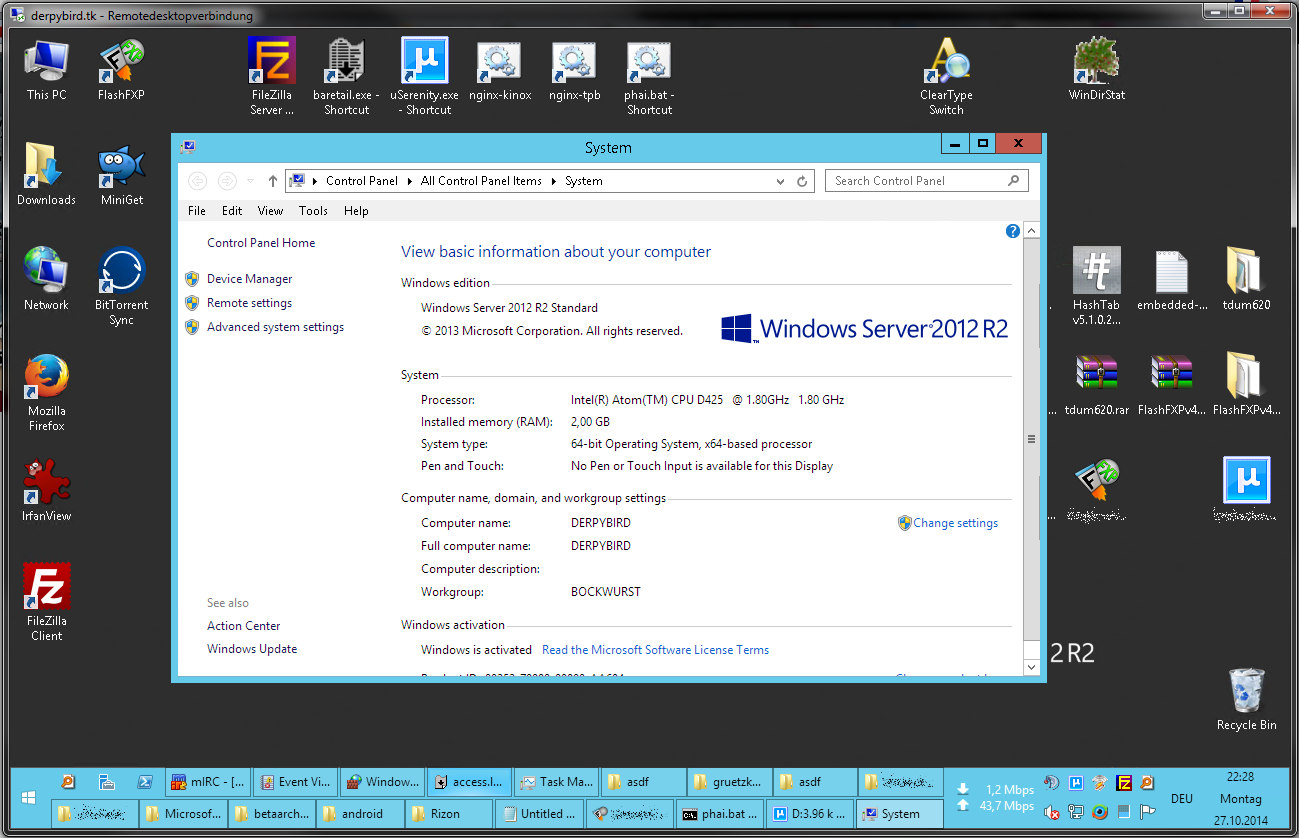Open the BitTorrent Sync icon
Screen dimensions: 1299x838
pyautogui.click(x=121, y=287)
